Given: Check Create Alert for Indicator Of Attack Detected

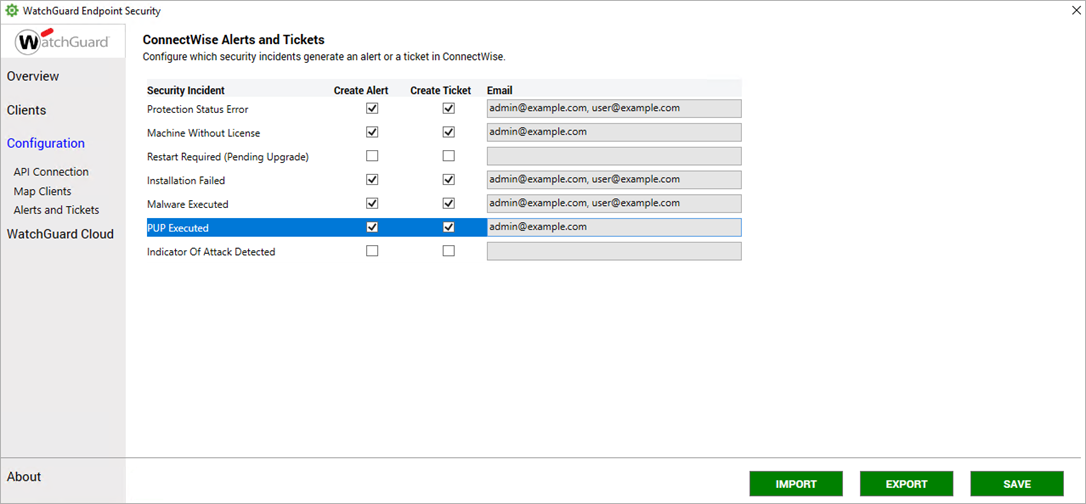Looking at the screenshot, I should click(372, 251).
